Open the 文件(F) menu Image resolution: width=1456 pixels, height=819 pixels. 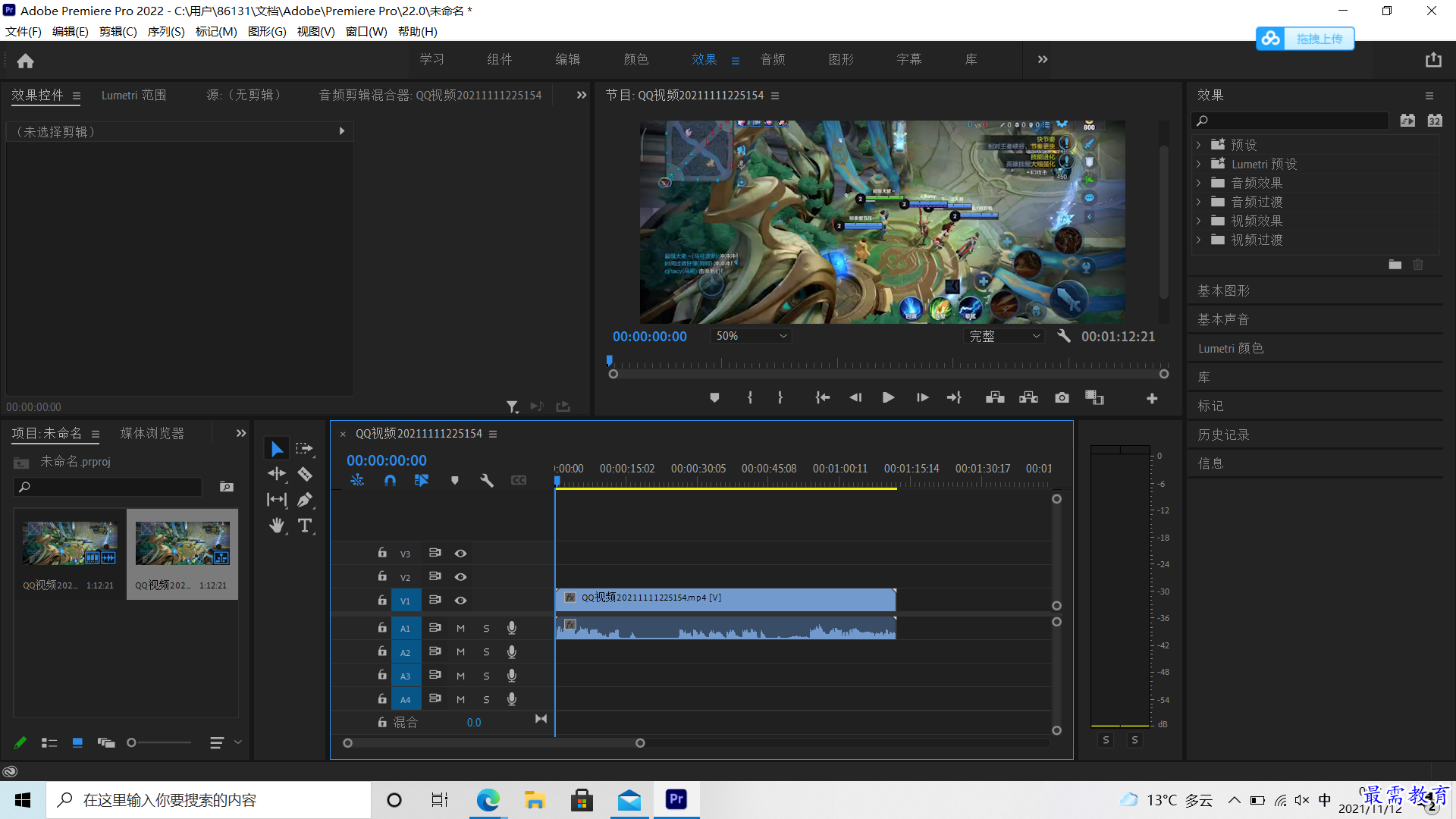tap(24, 31)
